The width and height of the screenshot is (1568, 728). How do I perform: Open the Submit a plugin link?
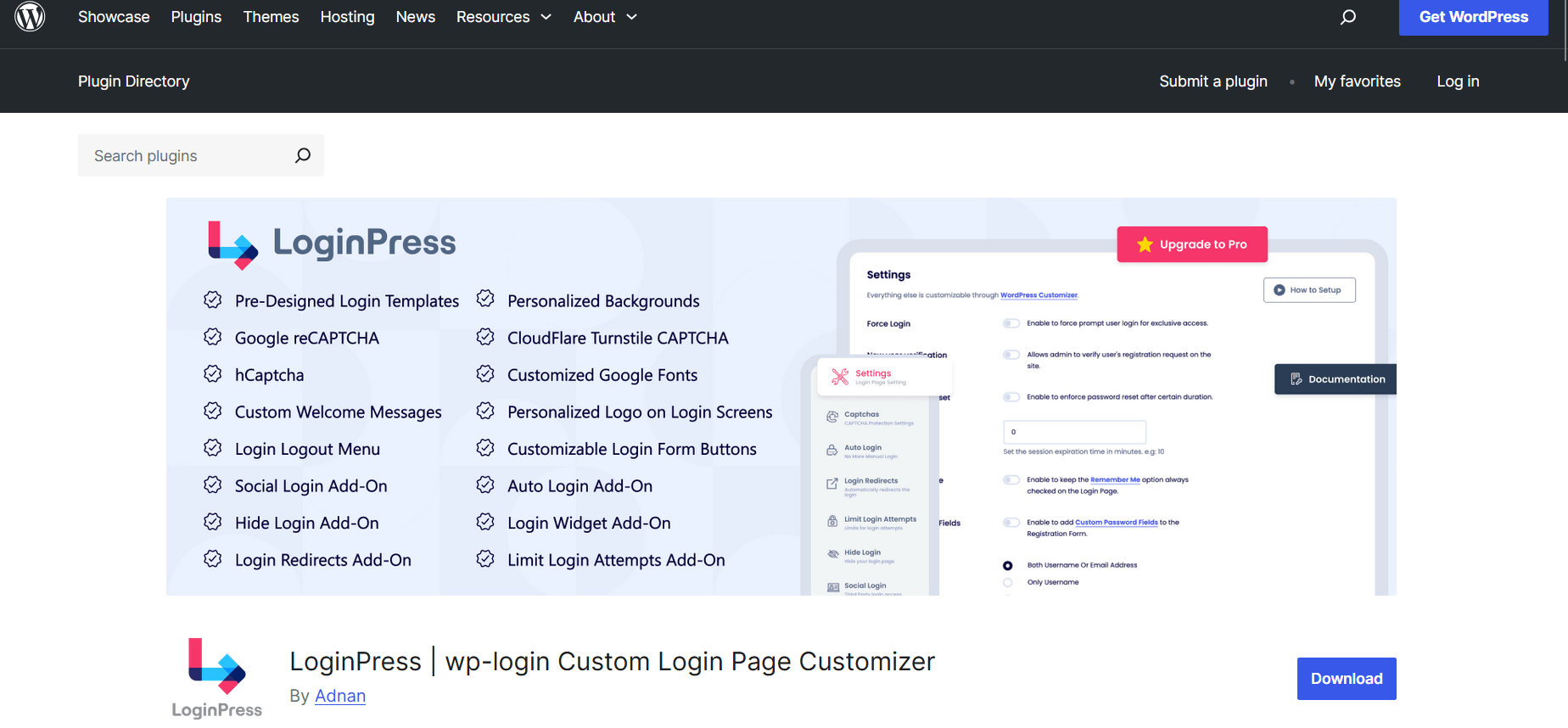coord(1213,81)
